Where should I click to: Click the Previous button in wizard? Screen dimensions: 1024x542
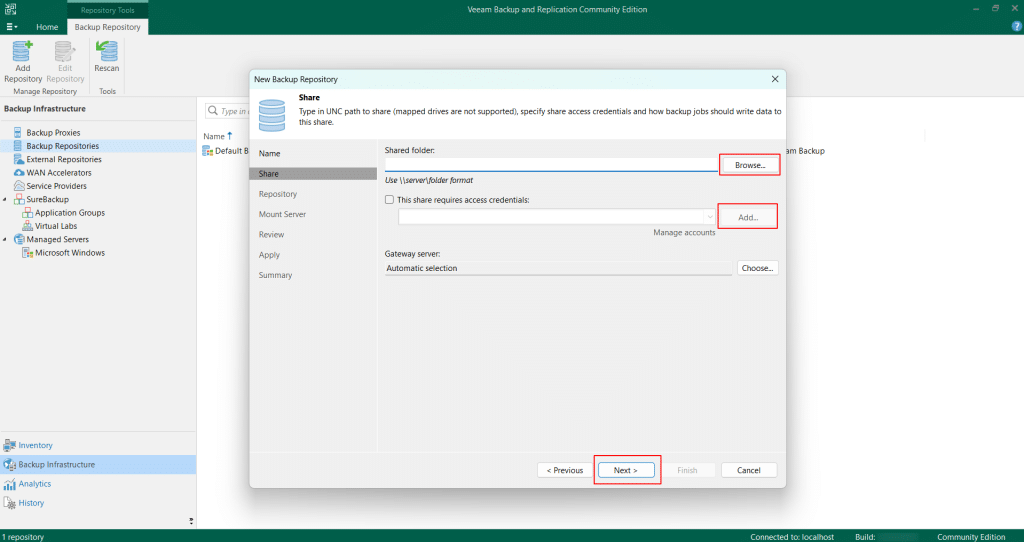(x=564, y=470)
